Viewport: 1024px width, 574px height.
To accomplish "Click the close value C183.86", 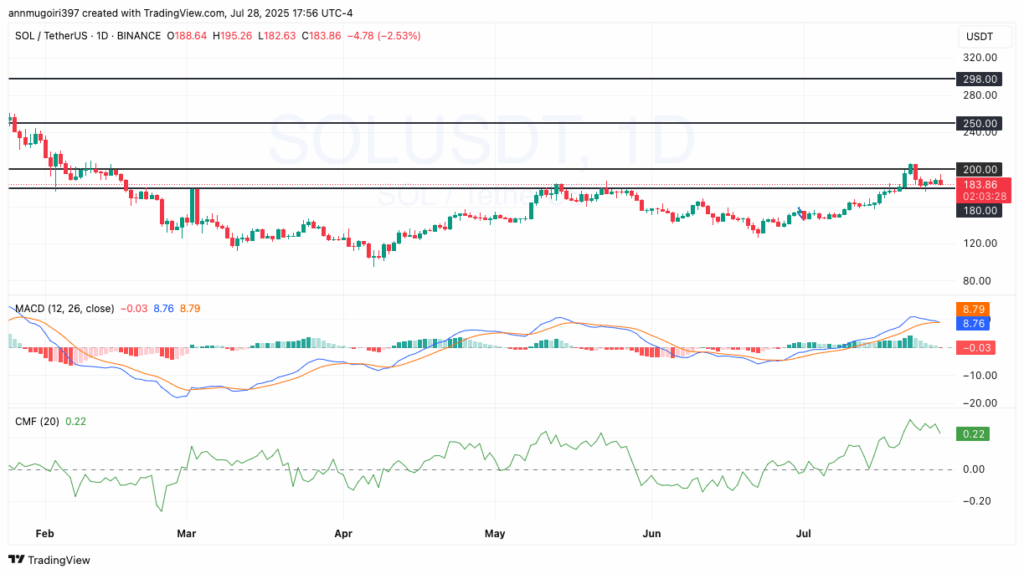I will click(321, 36).
